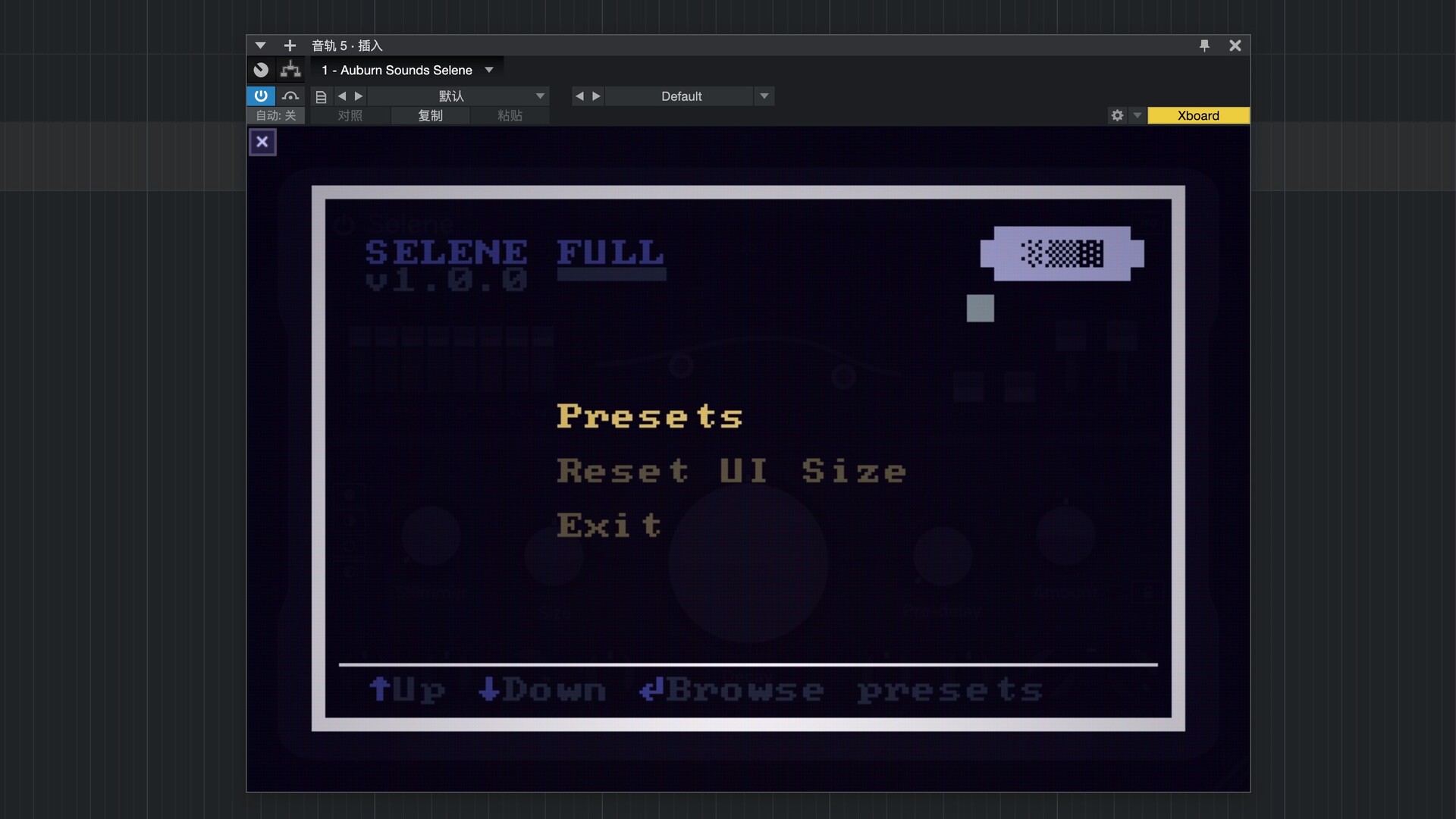Viewport: 1456px width, 819px height.
Task: Activate the yellow Xboard button
Action: point(1198,115)
